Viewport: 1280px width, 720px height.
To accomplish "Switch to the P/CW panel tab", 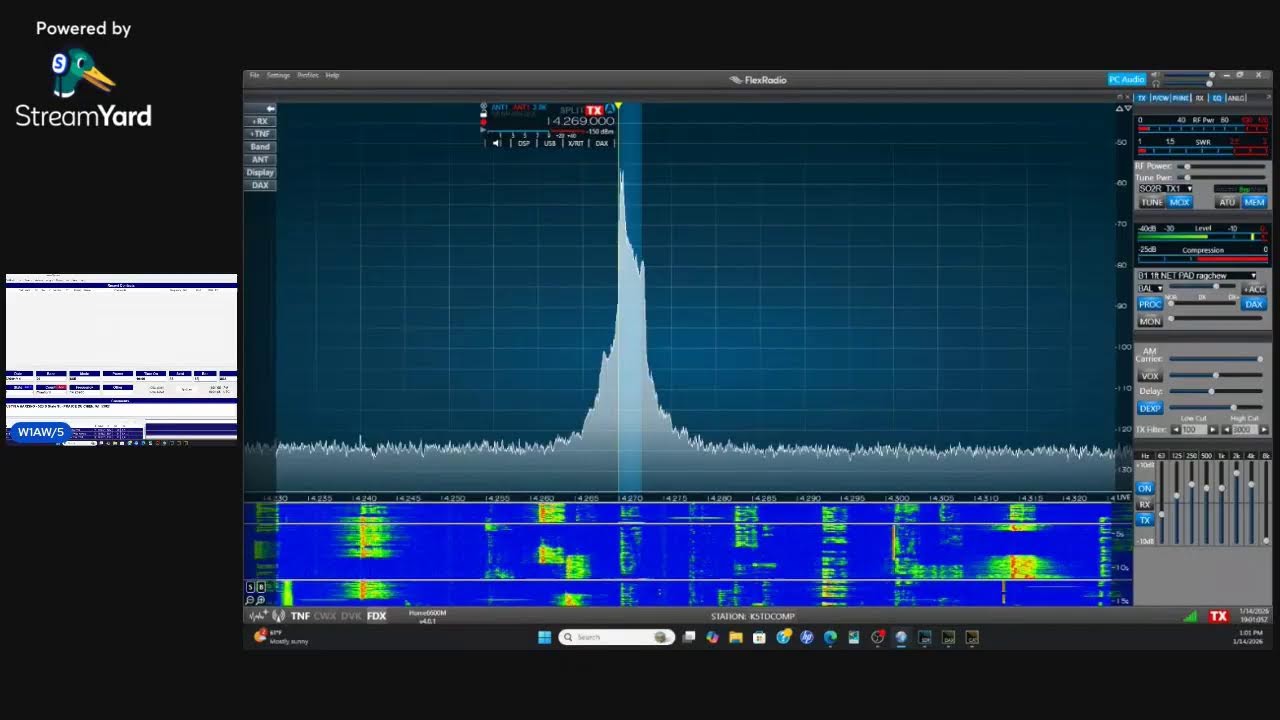I will pos(1160,98).
